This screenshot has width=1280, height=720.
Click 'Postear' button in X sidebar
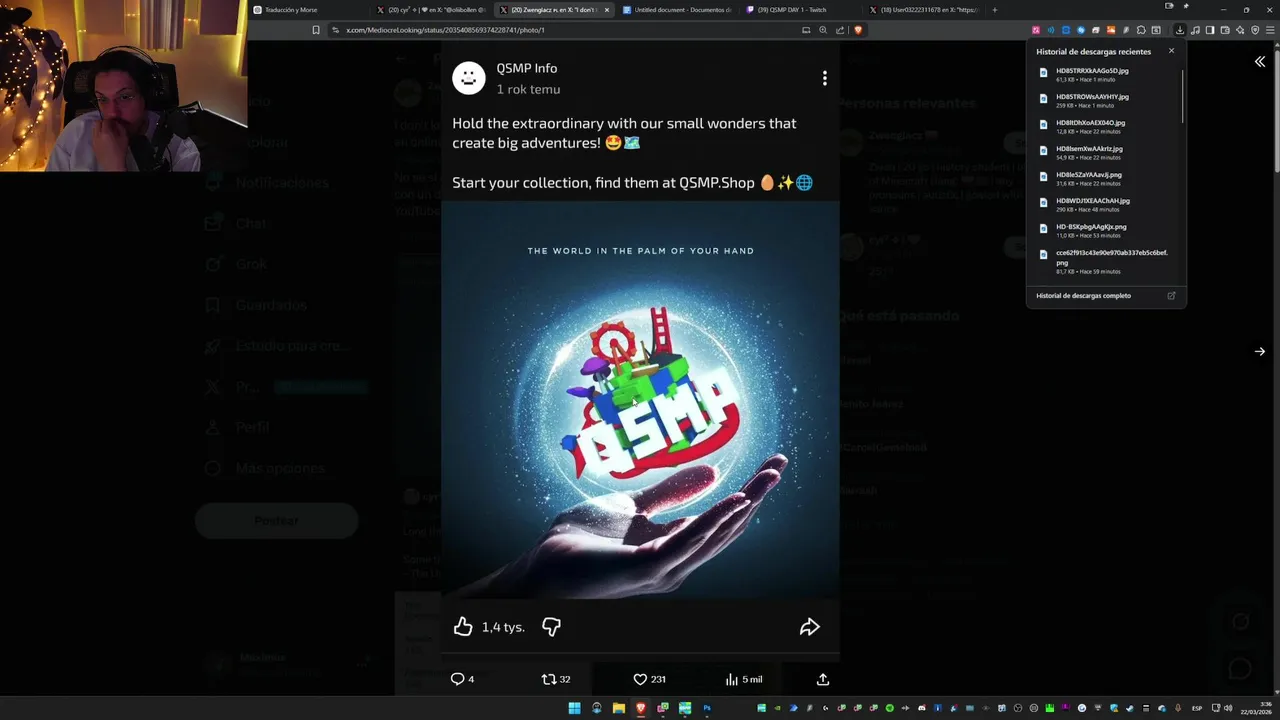277,520
